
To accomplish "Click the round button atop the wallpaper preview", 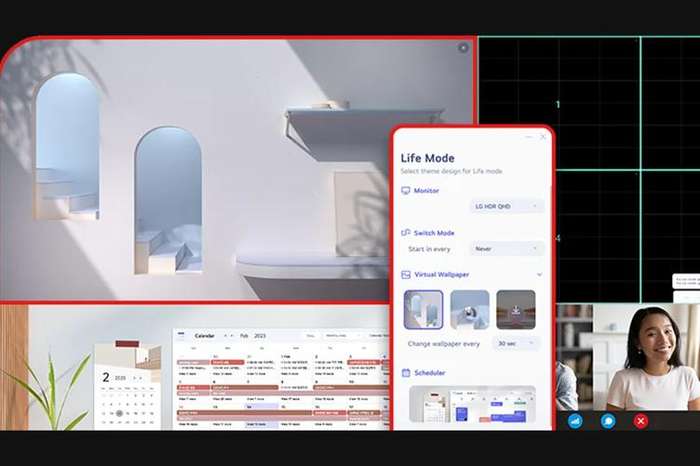I will [x=463, y=48].
